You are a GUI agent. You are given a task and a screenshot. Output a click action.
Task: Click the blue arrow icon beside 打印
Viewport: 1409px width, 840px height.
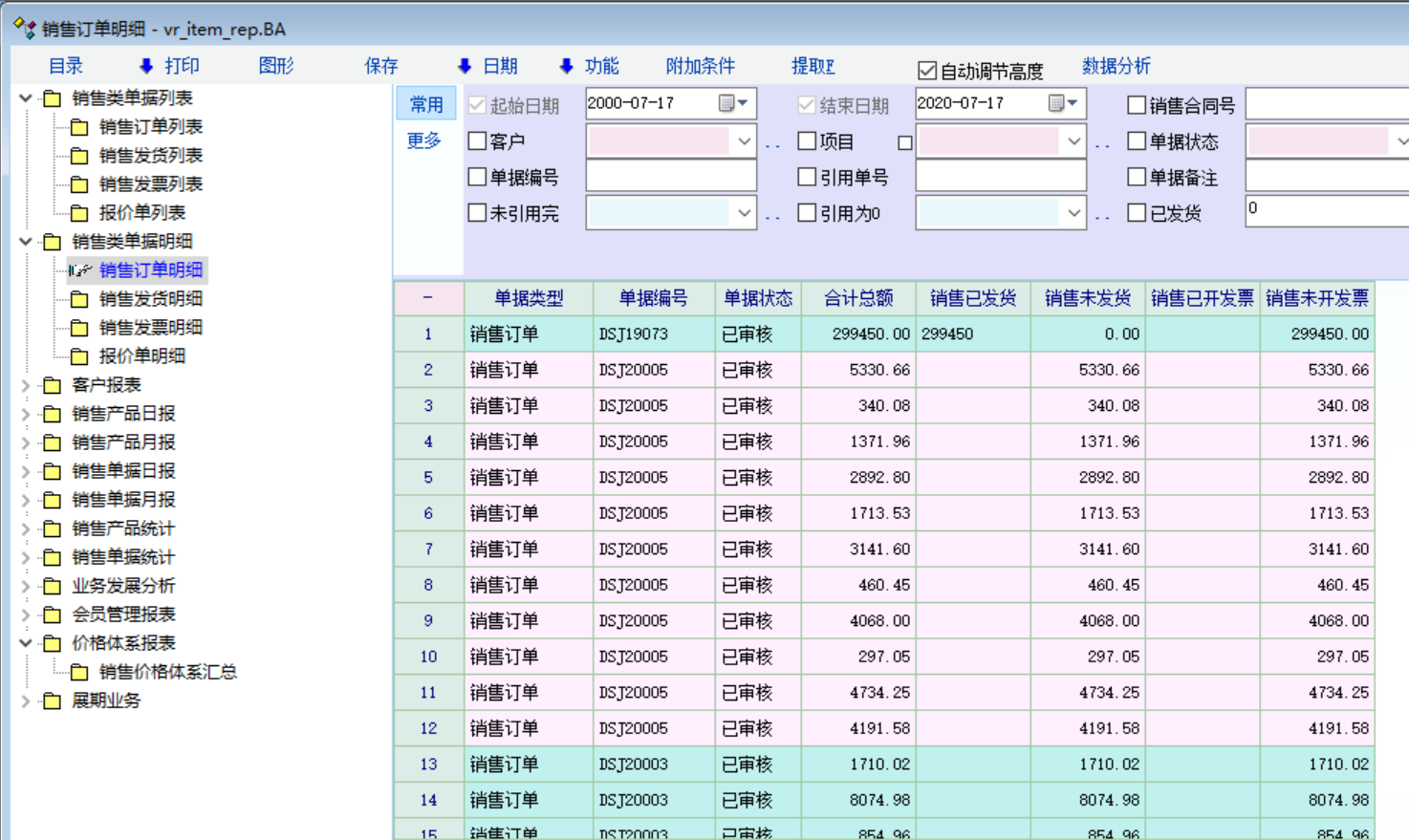point(146,66)
